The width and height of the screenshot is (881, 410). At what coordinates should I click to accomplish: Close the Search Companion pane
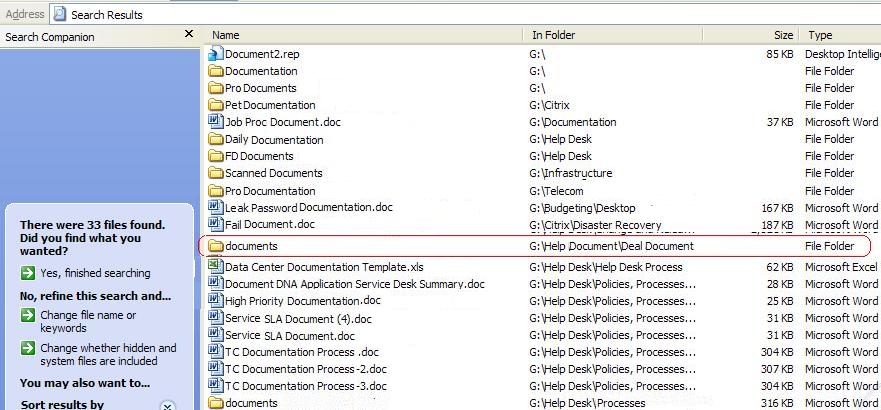189,35
